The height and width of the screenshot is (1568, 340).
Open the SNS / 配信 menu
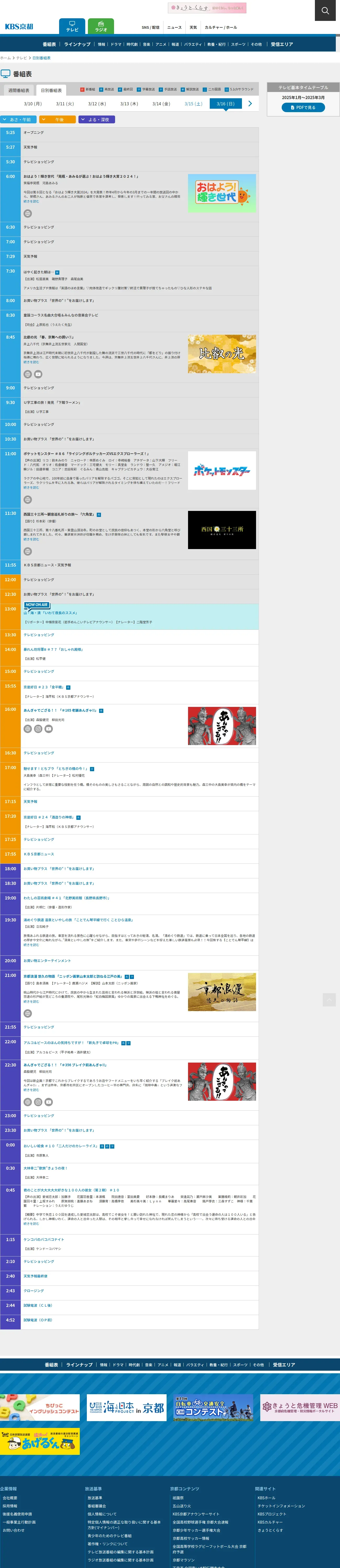(150, 27)
